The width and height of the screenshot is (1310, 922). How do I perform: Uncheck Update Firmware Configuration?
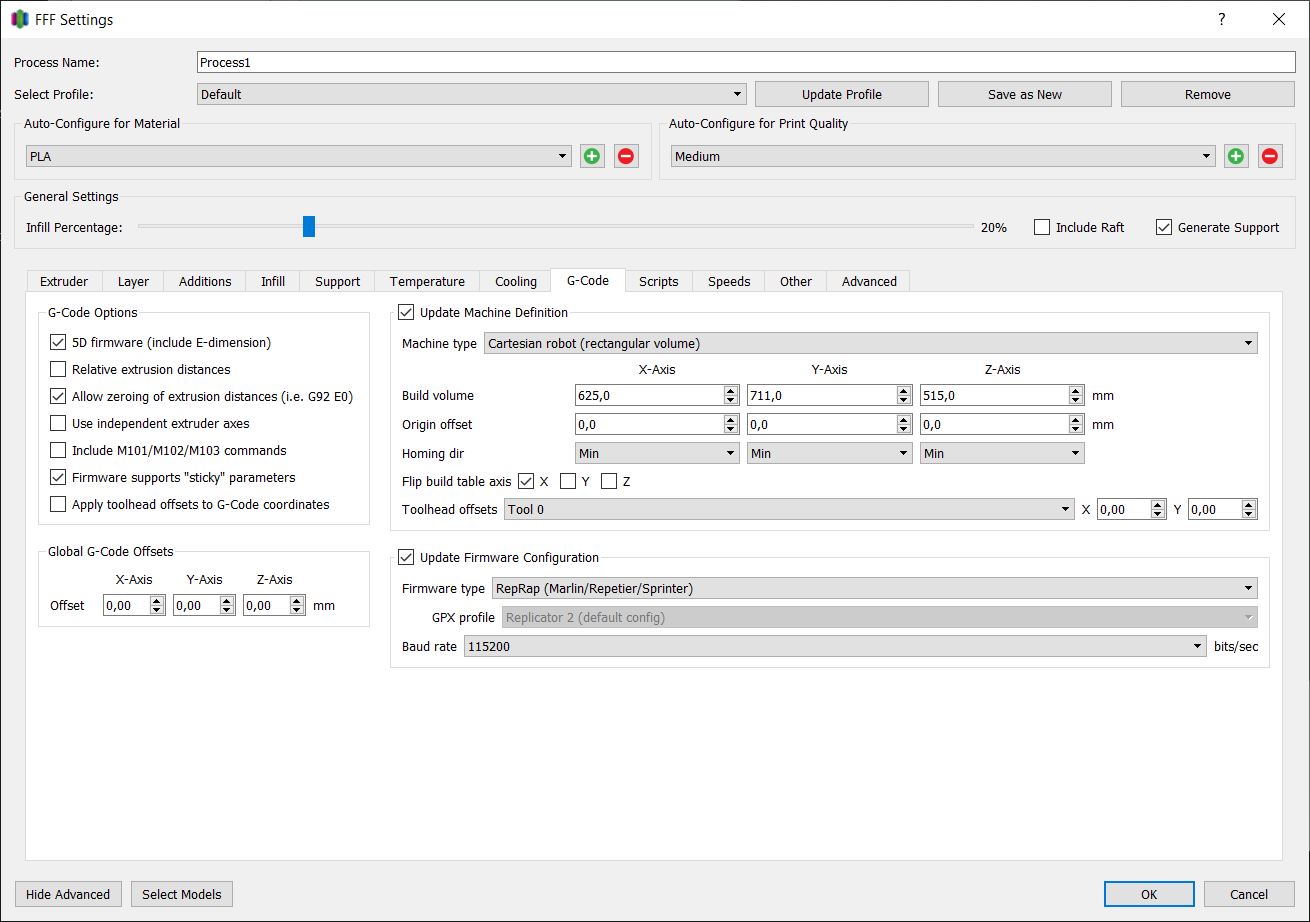[406, 557]
